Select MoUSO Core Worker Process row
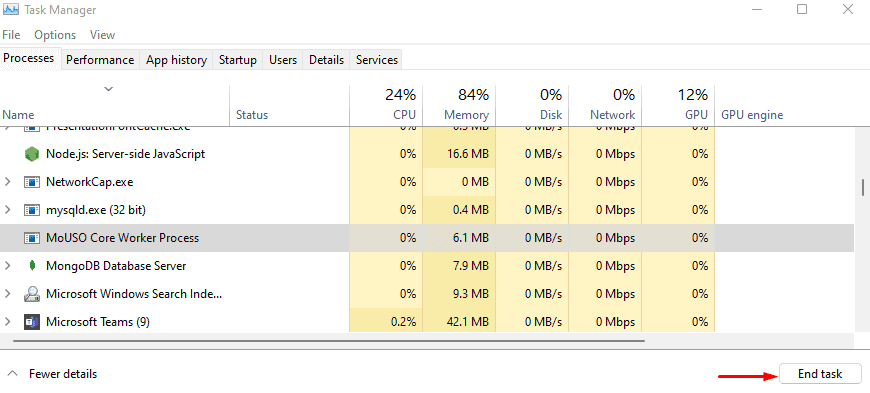This screenshot has width=870, height=393. [427, 238]
